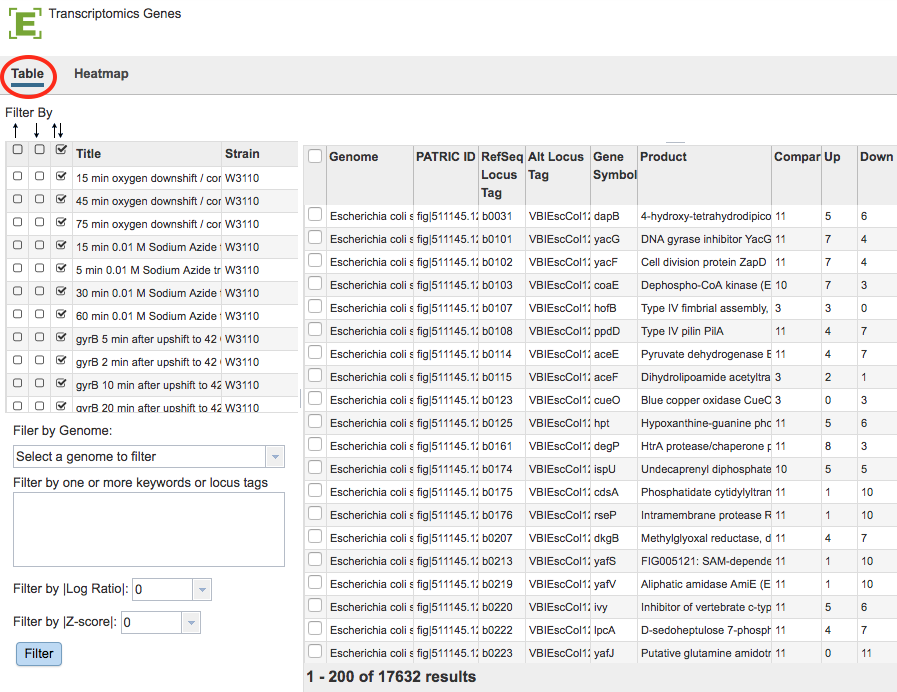Click the '1 - 200 of 17632 results' status text
897x692 pixels.
(x=391, y=677)
